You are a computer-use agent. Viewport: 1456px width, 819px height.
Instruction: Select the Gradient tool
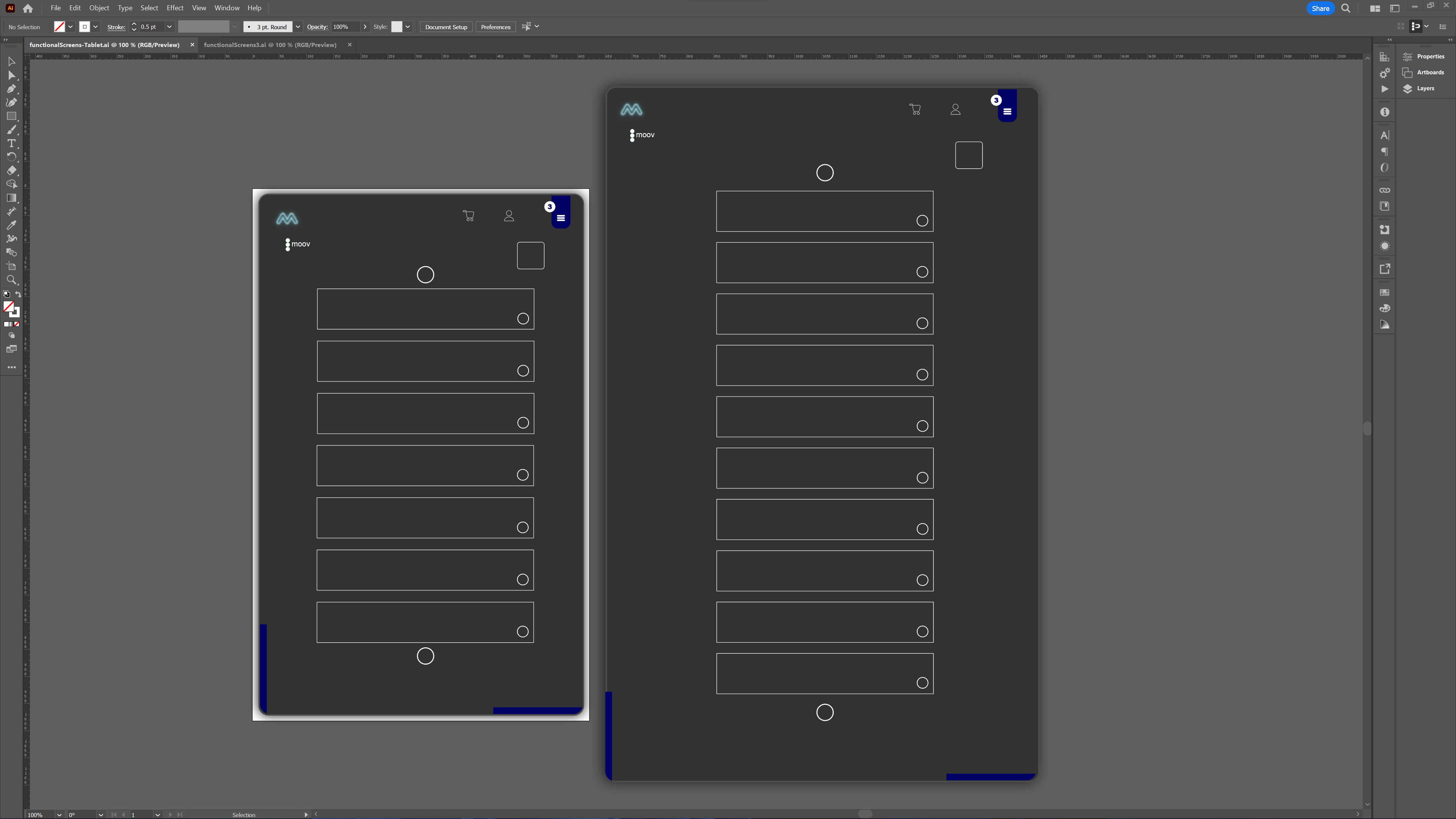11,198
